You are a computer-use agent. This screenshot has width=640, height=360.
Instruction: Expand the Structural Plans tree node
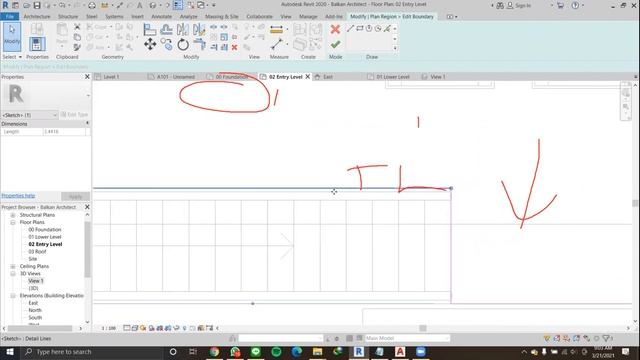coord(13,215)
